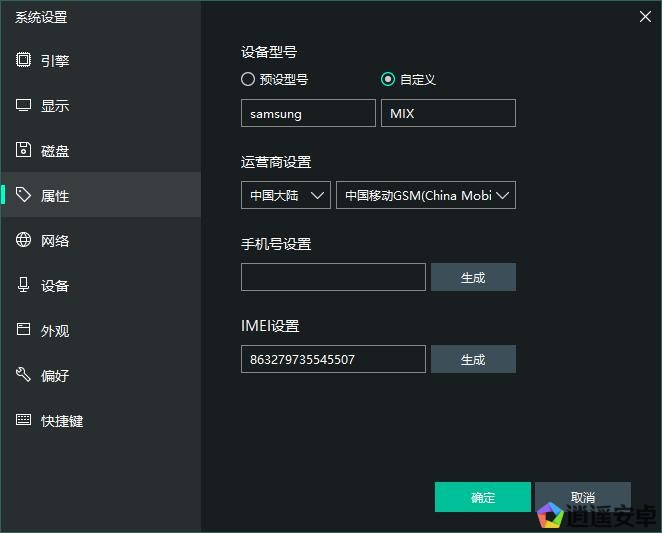Click the 偏好 (Preferences) wrench icon
Viewport: 662px width, 533px height.
(24, 375)
